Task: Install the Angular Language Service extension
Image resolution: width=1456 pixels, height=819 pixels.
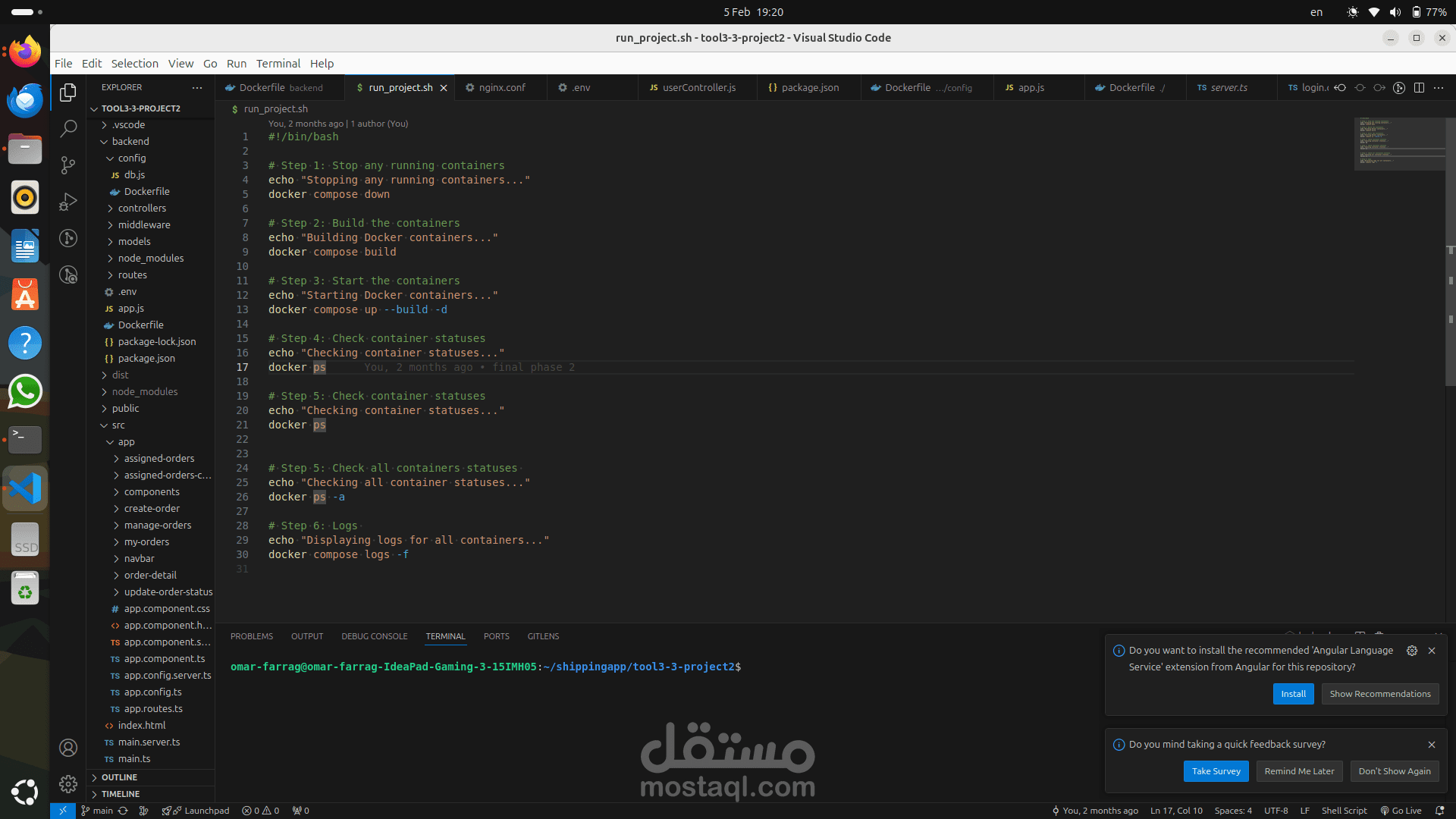Action: click(1293, 694)
